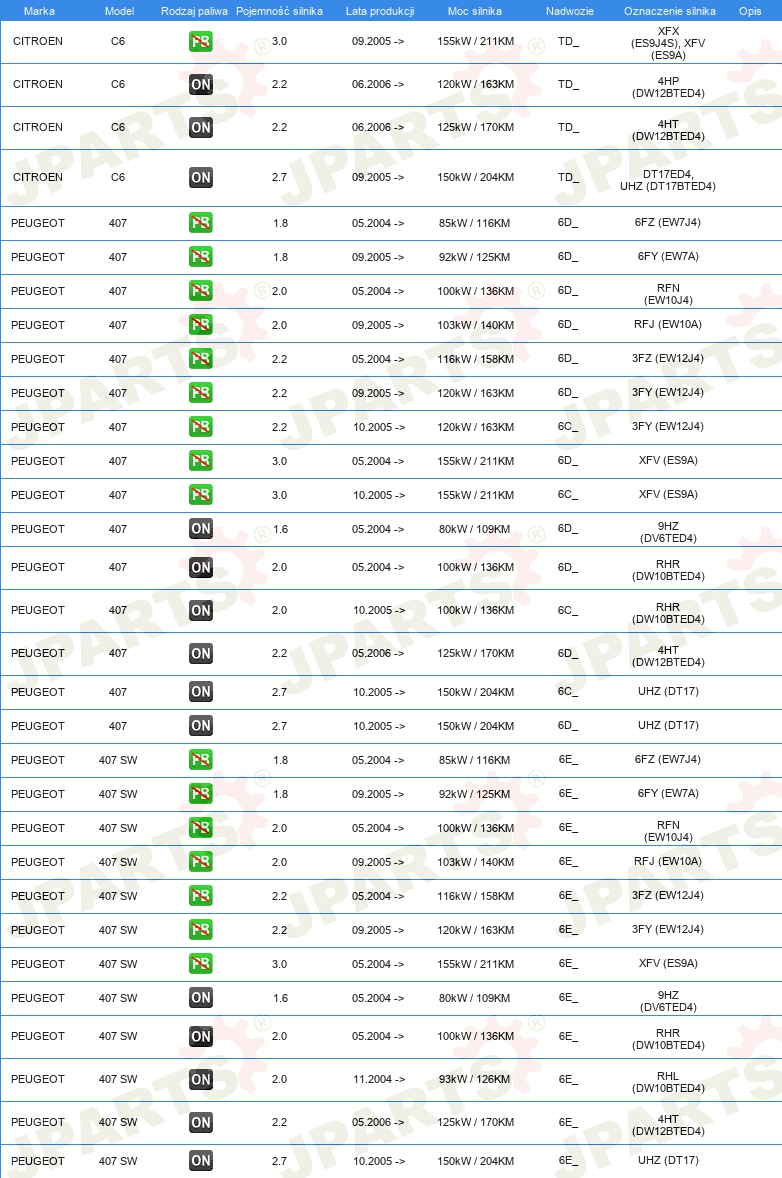Select TD_ body cell in Citroen C6 3.0 row
This screenshot has width=782, height=1178.
click(x=568, y=41)
